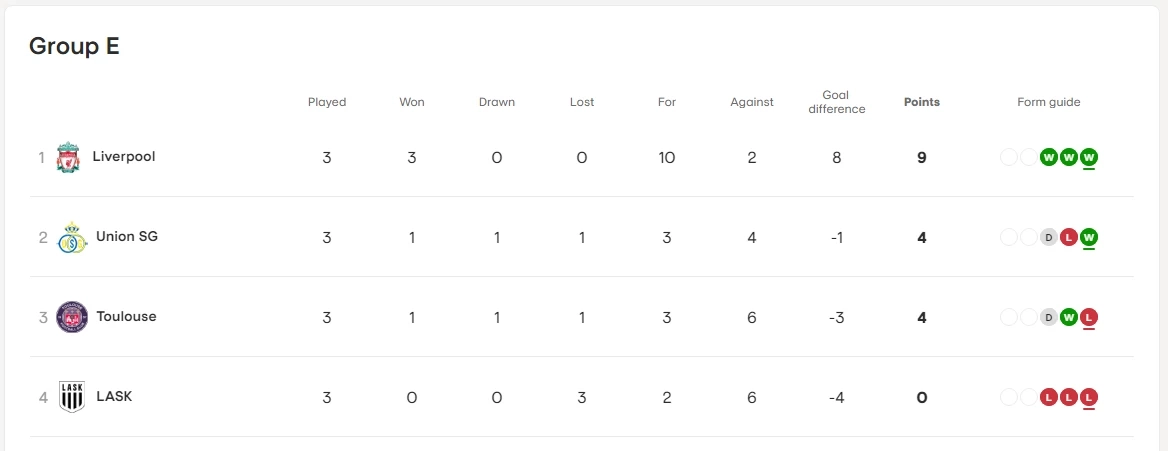This screenshot has height=451, width=1168.
Task: Open the LASK team link
Action: click(114, 397)
